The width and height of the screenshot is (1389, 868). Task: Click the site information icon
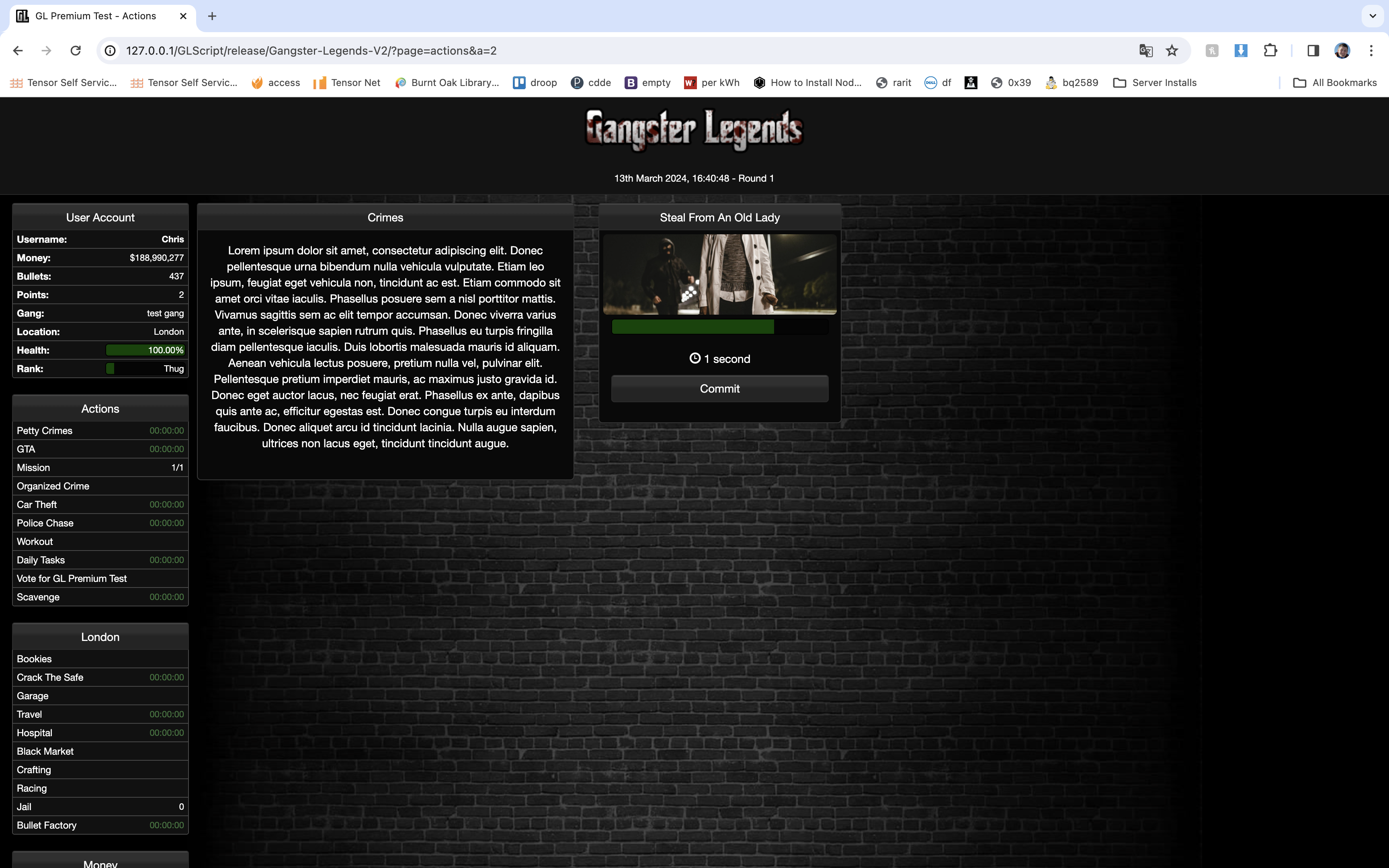(x=110, y=51)
